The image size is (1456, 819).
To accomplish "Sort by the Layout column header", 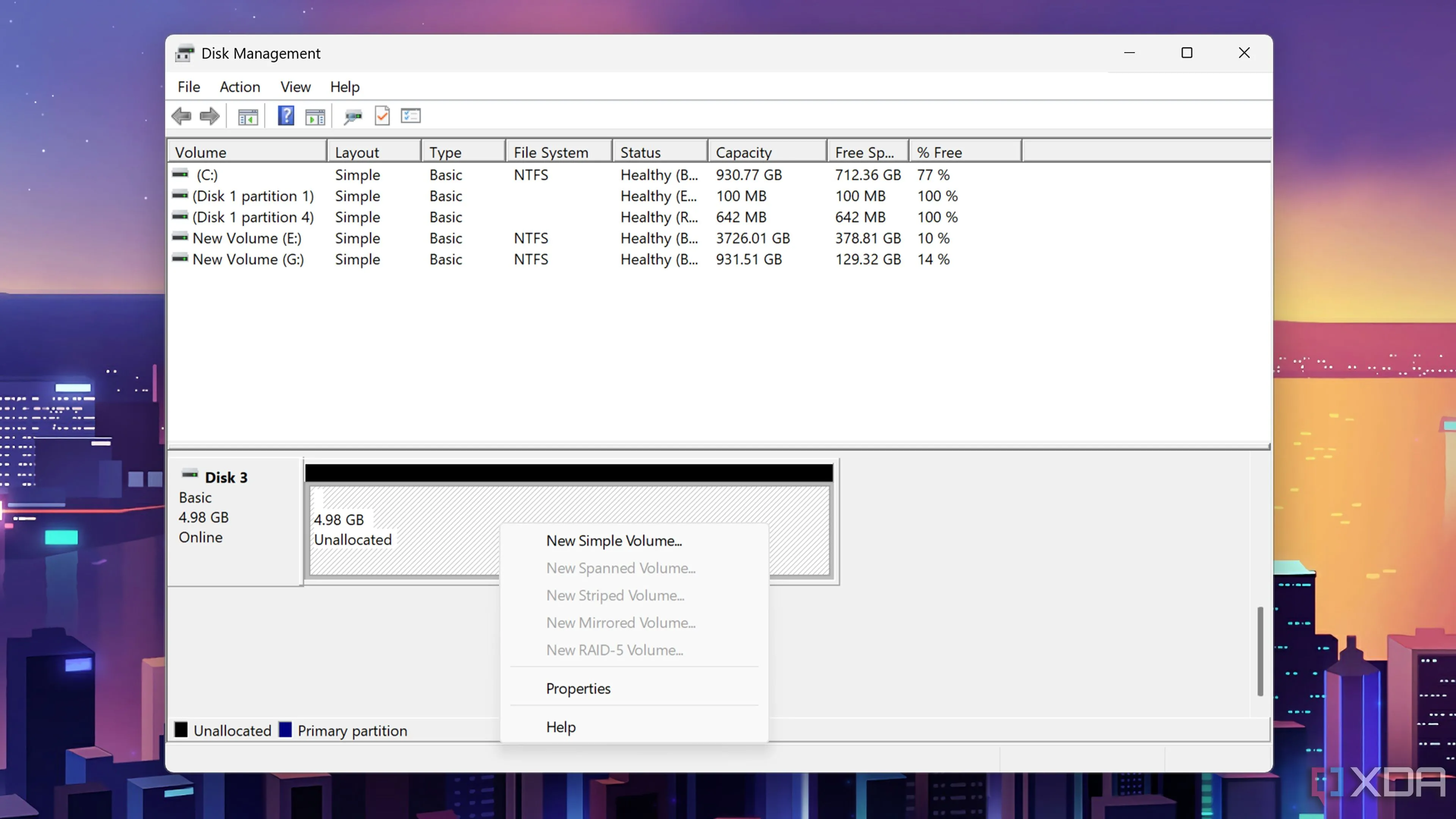I will tap(374, 152).
